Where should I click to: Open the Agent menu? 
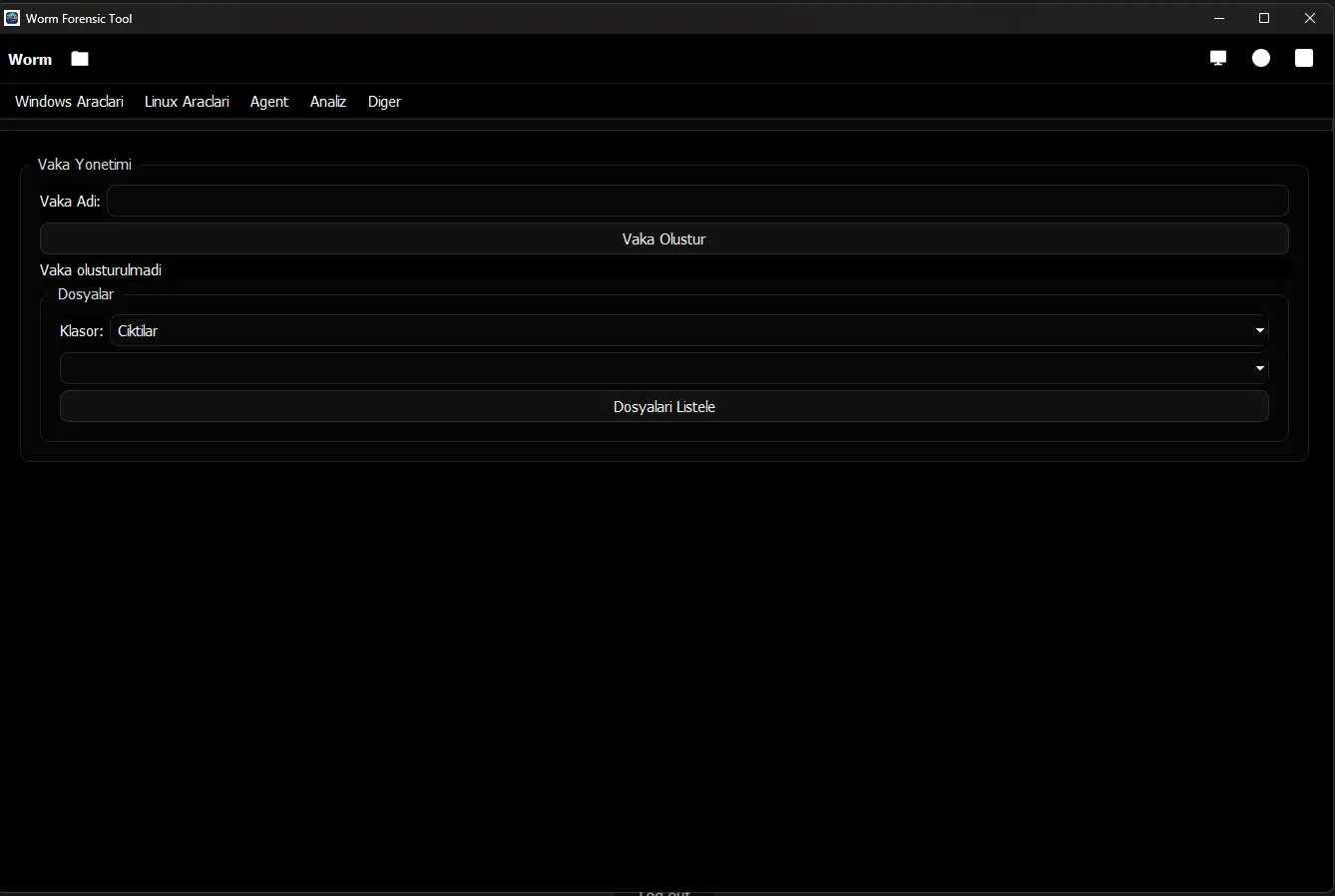pos(269,102)
